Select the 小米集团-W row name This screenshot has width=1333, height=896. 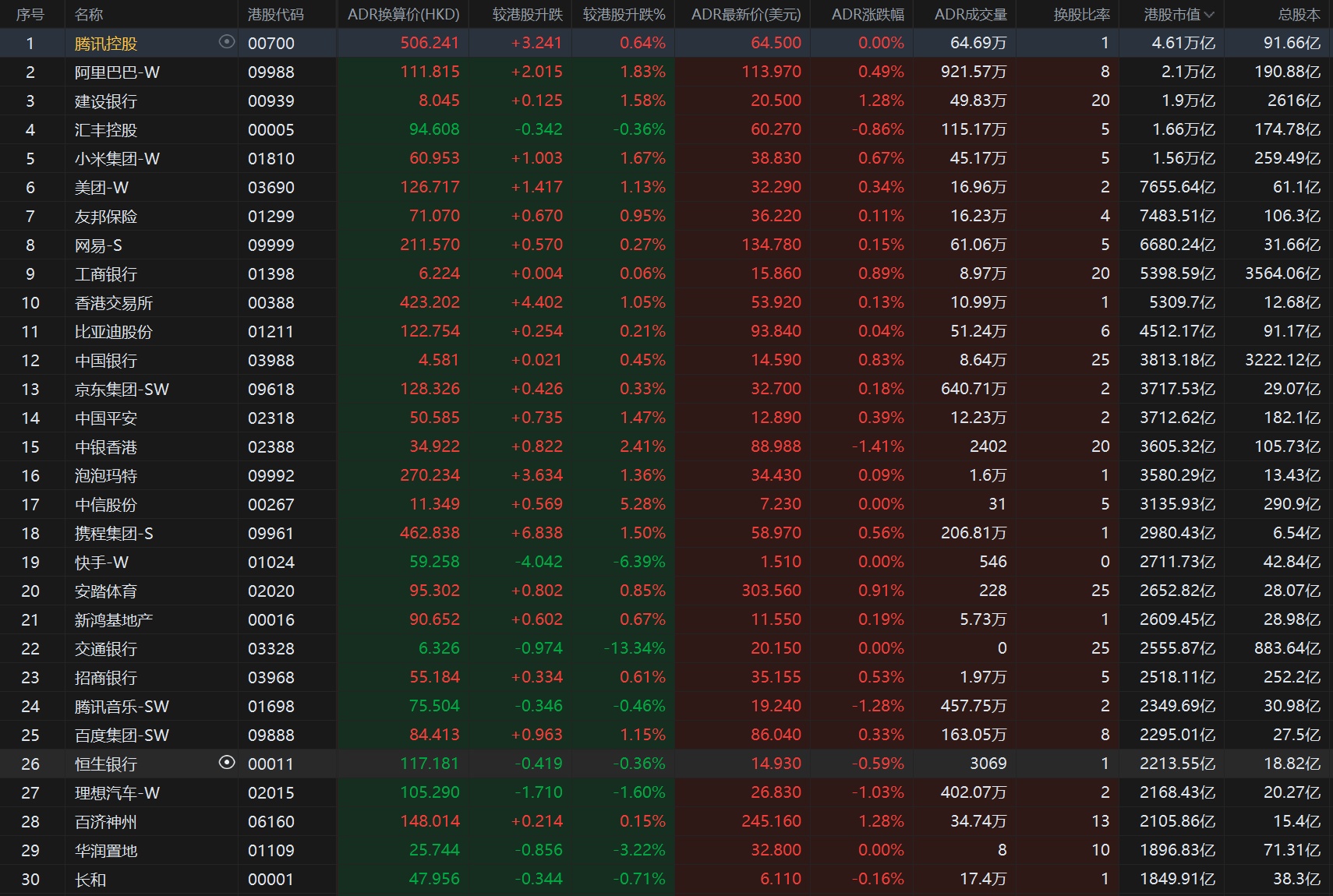click(x=117, y=159)
